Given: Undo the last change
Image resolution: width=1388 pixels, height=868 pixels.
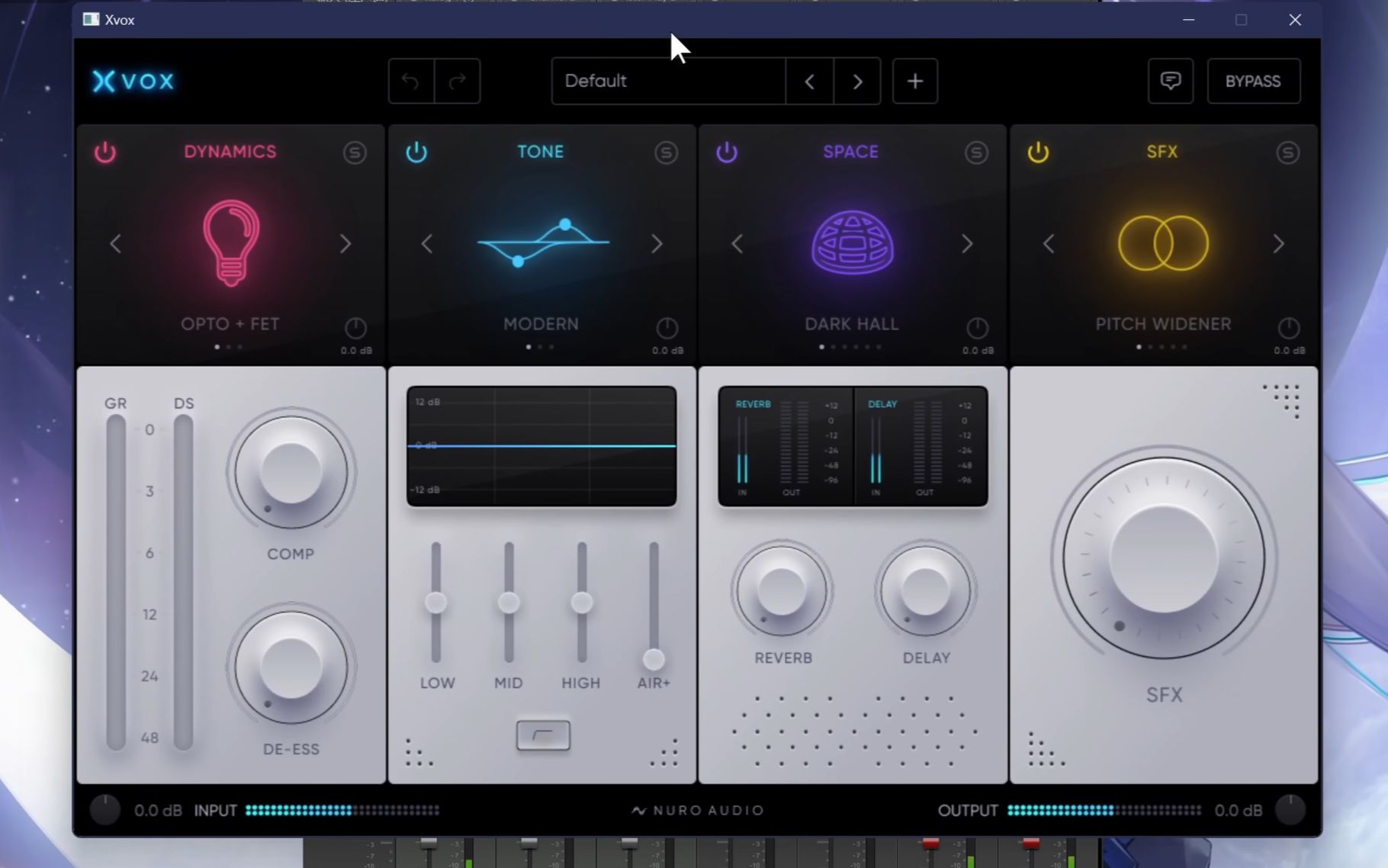Looking at the screenshot, I should [411, 81].
